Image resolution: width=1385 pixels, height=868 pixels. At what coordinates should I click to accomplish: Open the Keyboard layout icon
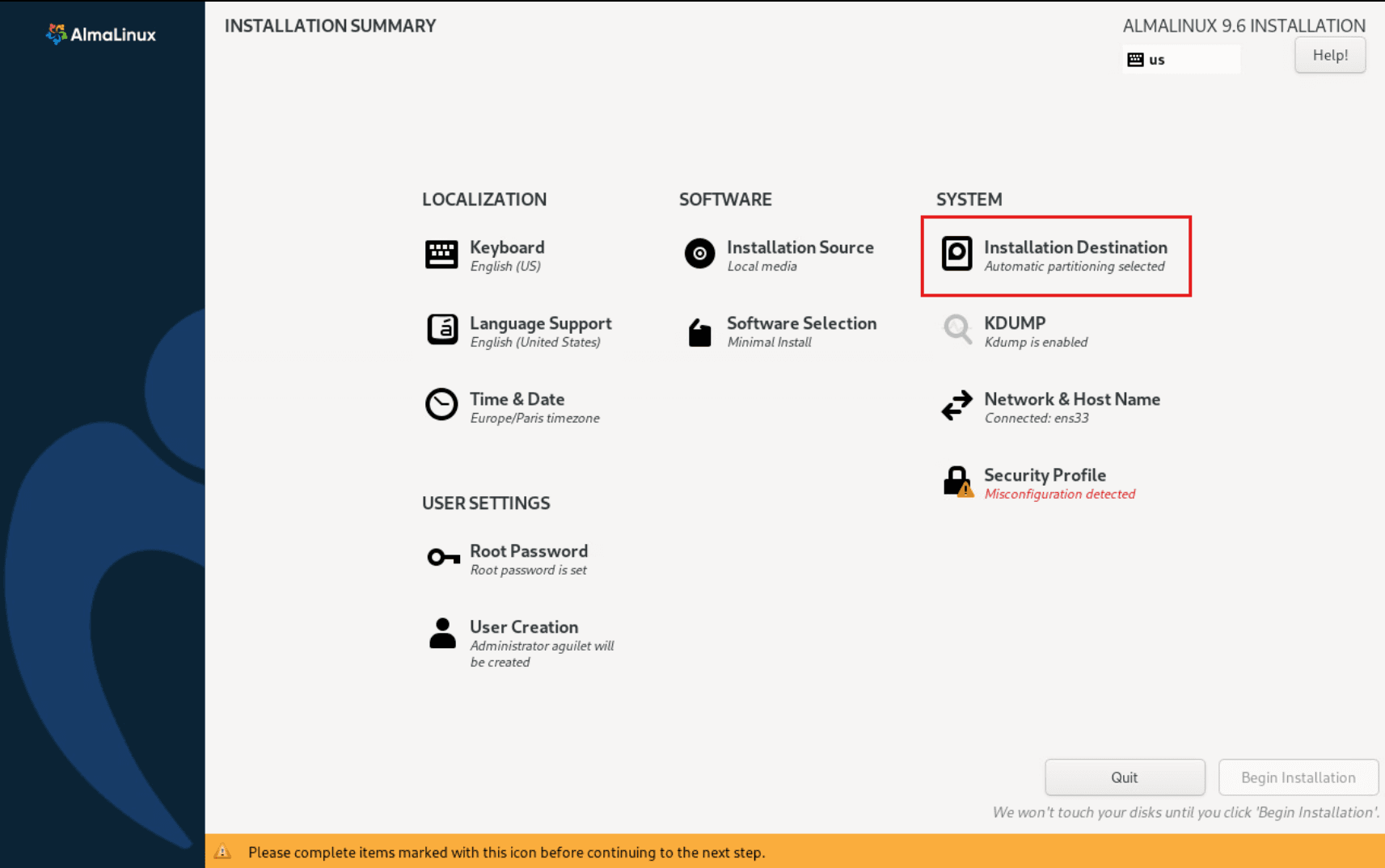coord(441,255)
